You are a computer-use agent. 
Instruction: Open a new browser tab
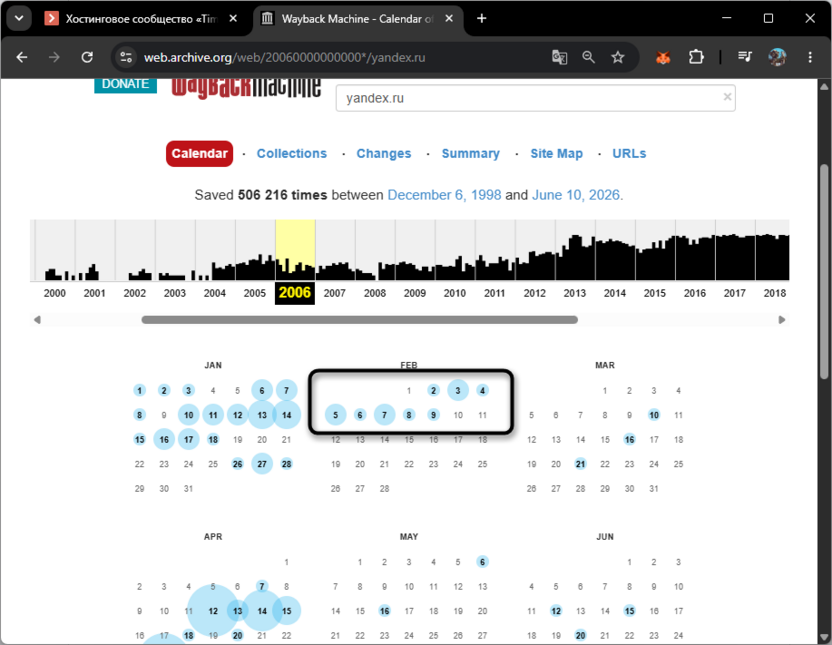481,19
